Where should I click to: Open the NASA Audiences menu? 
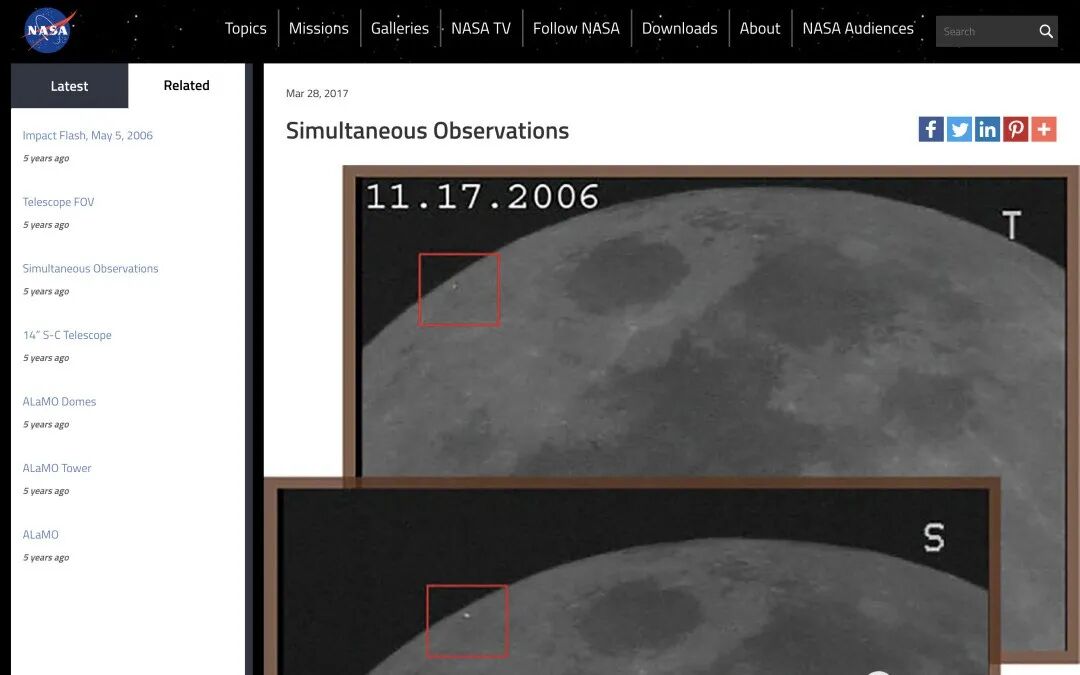pyautogui.click(x=858, y=28)
